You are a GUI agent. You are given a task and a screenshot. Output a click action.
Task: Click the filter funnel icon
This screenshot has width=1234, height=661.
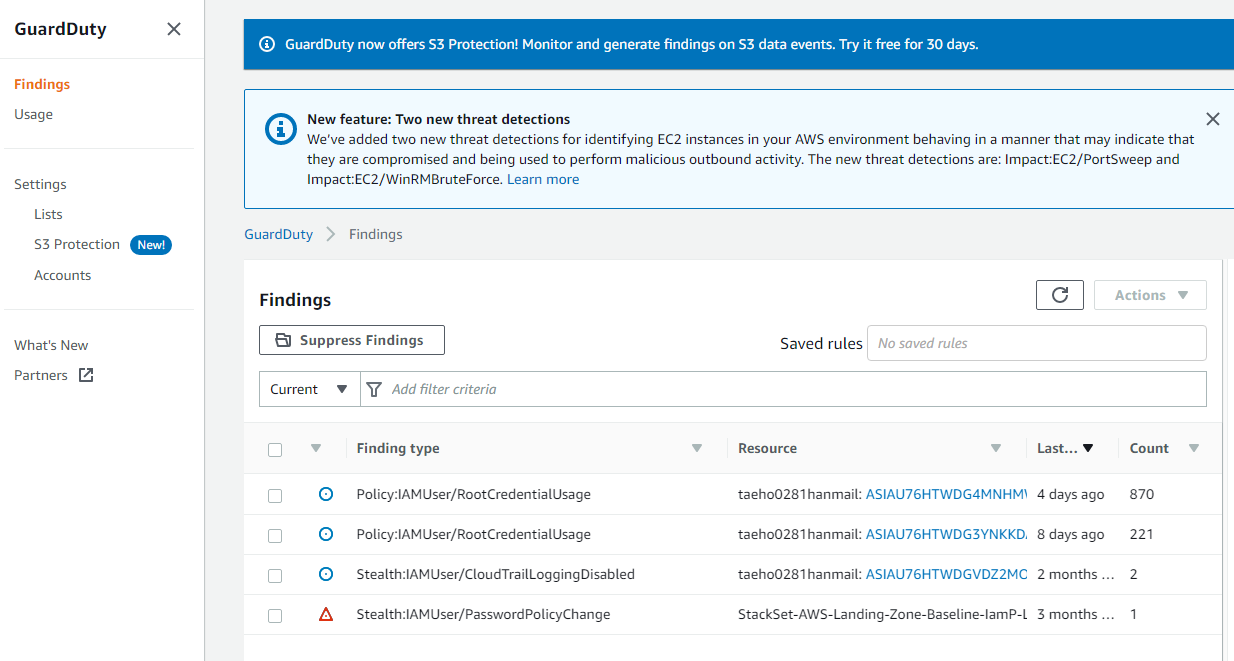[375, 389]
